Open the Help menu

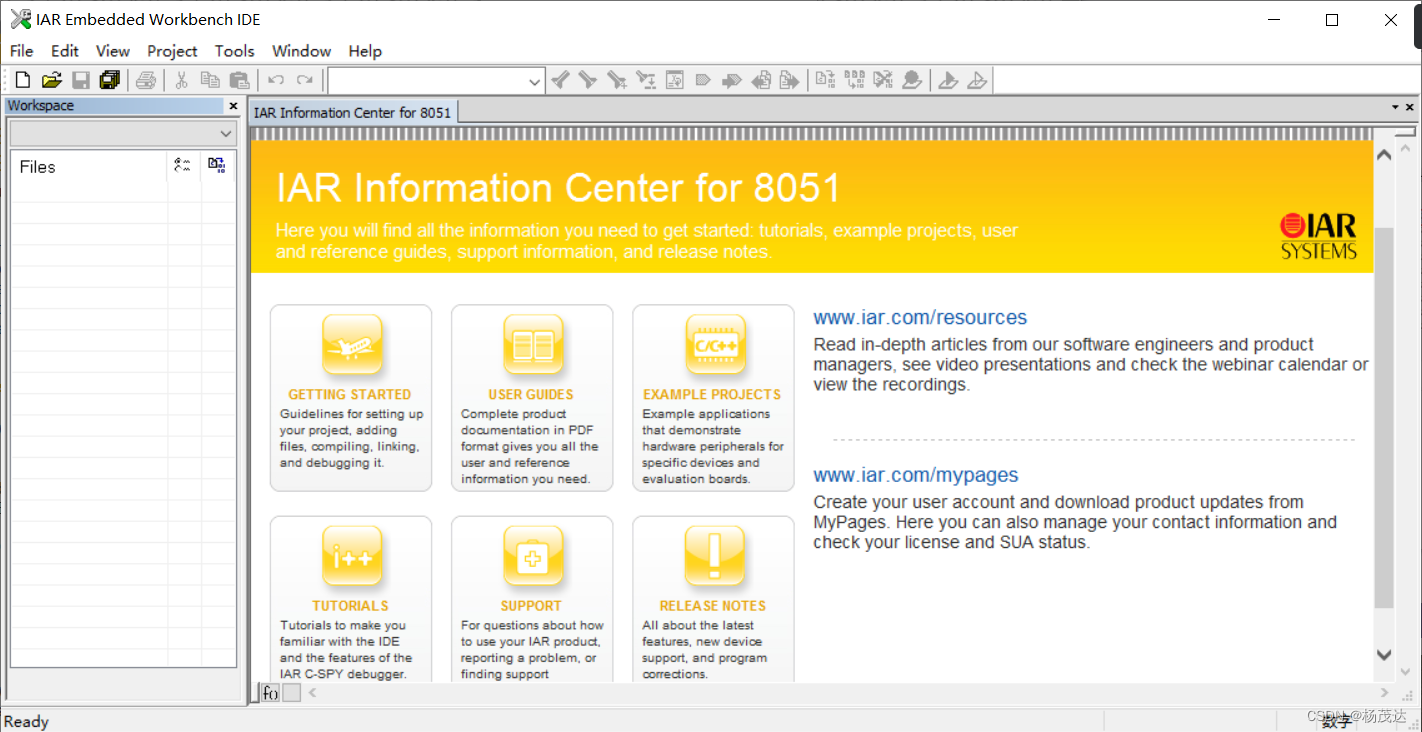tap(365, 51)
